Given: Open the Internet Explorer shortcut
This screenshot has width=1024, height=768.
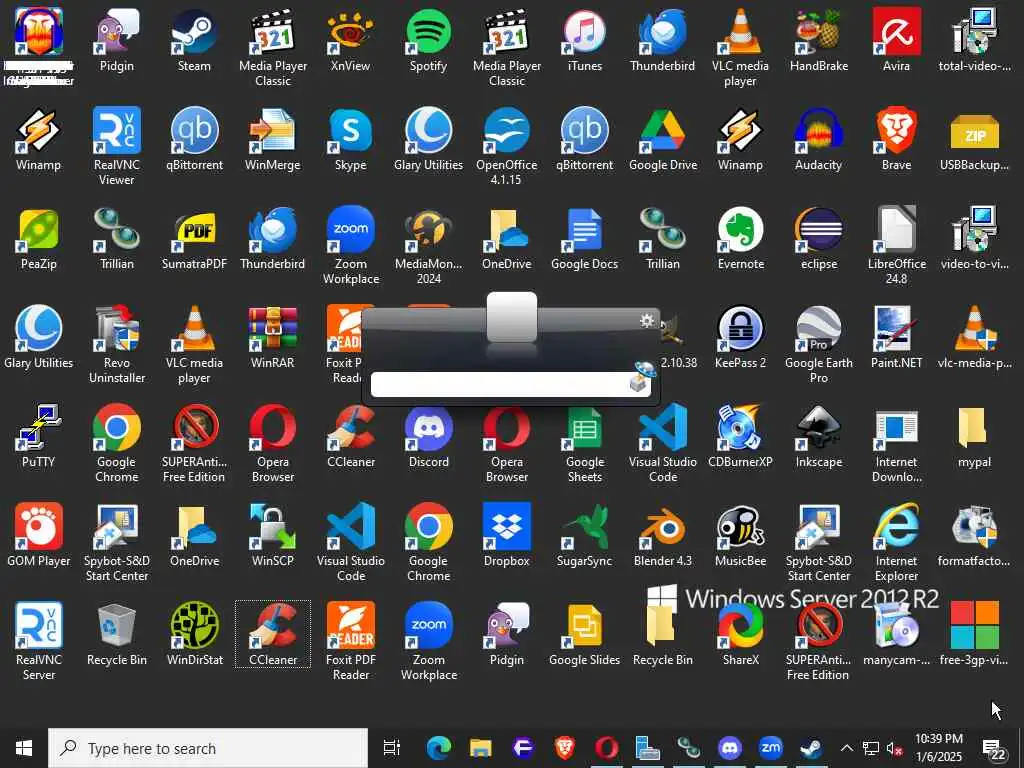Looking at the screenshot, I should click(897, 543).
